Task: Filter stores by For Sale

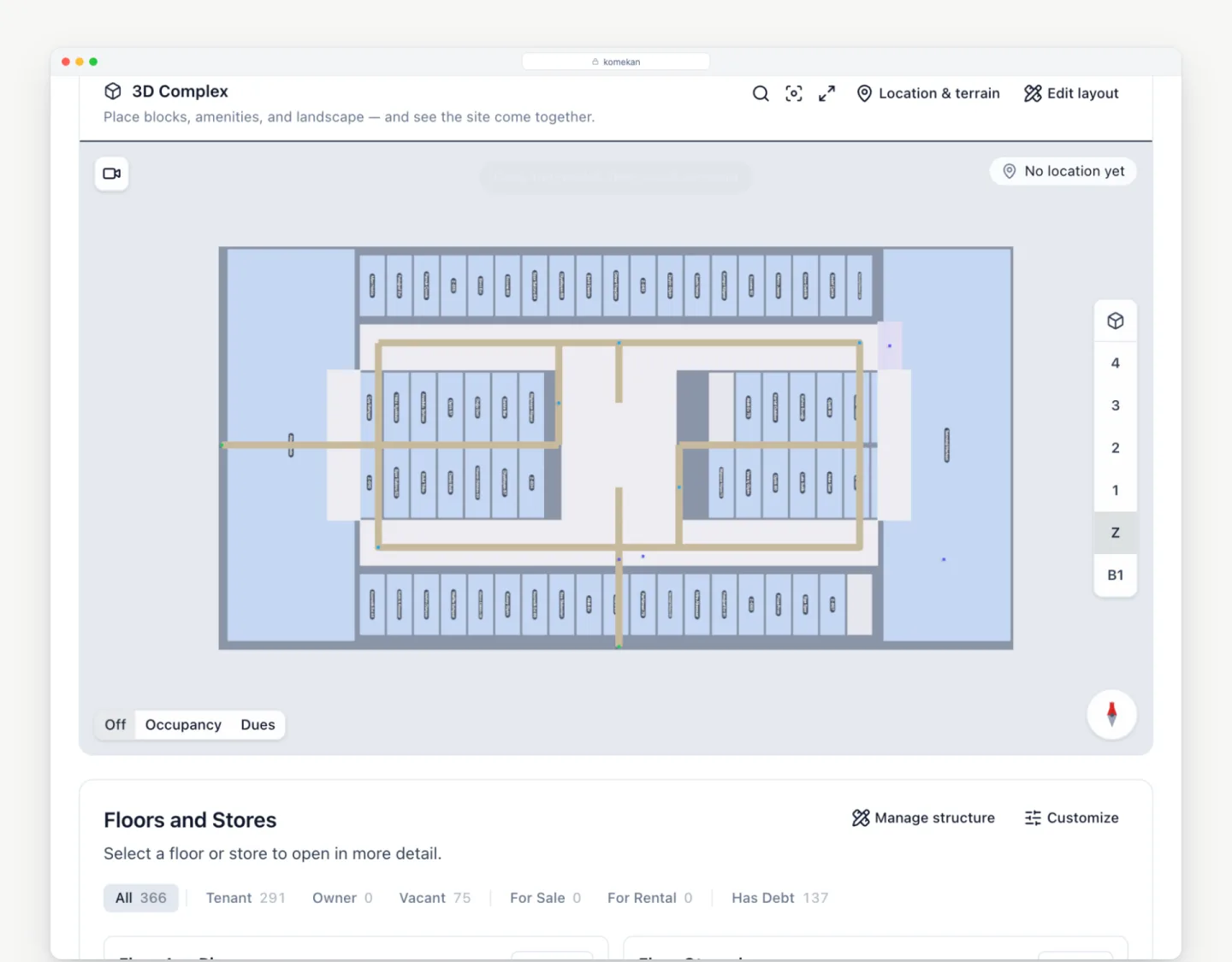Action: tap(545, 898)
